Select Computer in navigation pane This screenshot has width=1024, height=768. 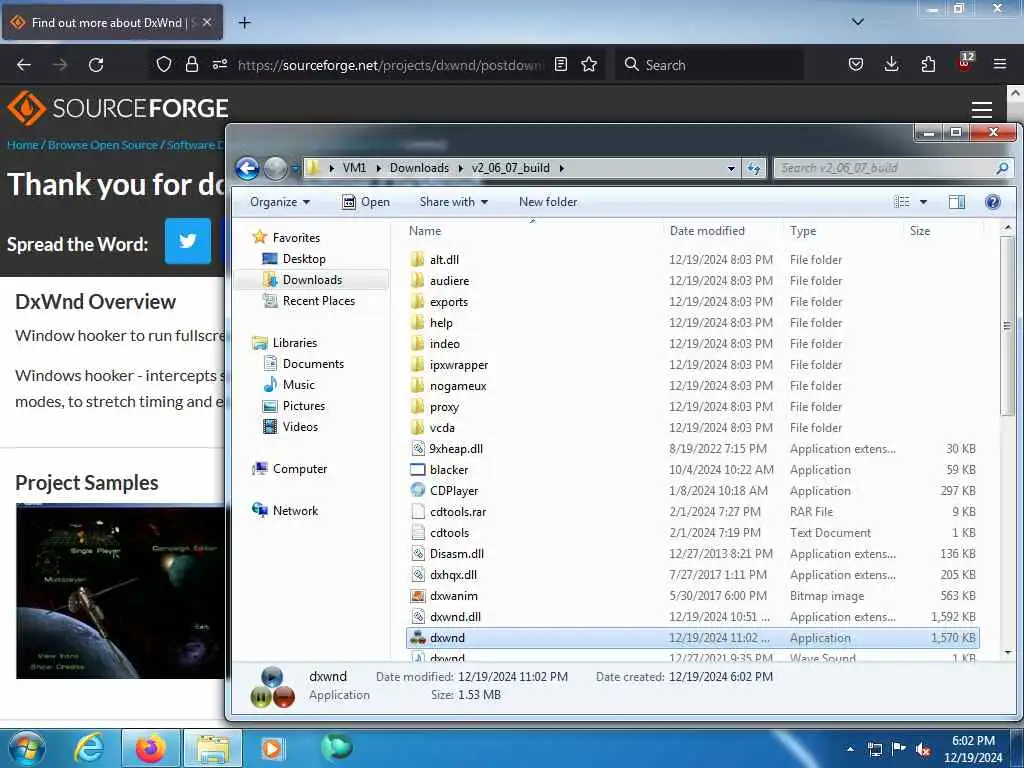(x=299, y=468)
